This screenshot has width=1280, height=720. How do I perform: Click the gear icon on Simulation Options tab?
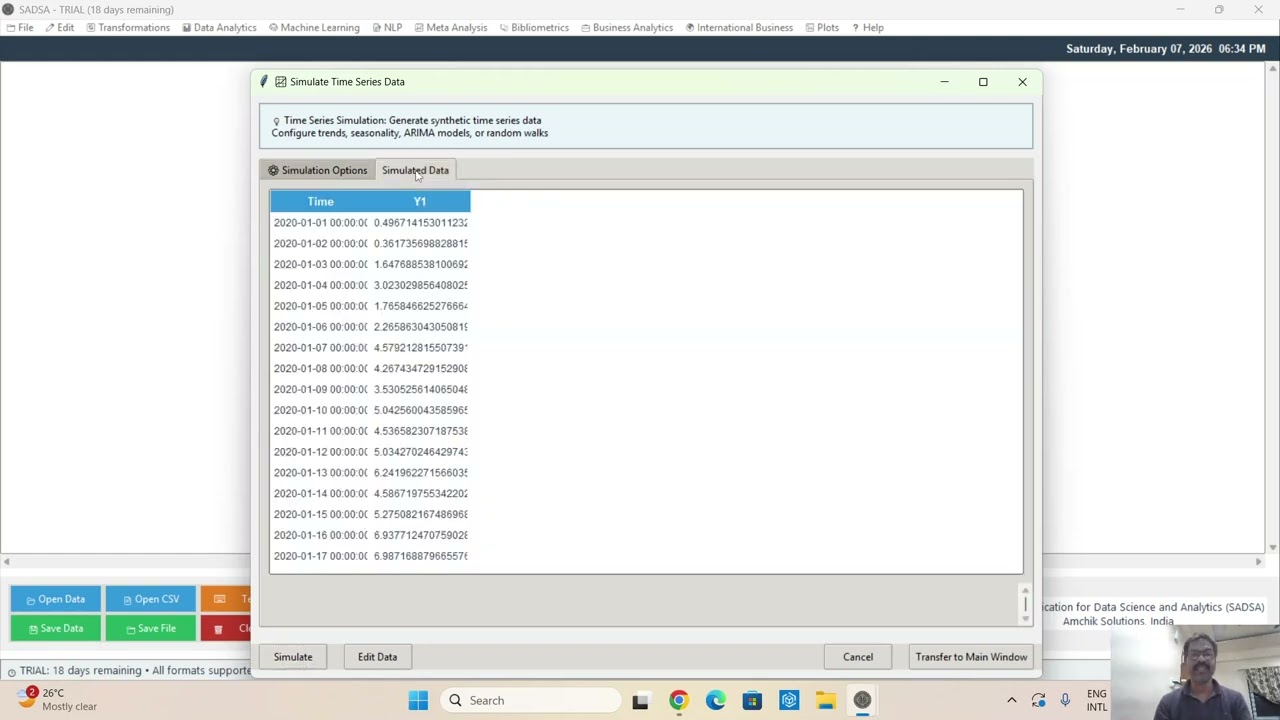[273, 170]
